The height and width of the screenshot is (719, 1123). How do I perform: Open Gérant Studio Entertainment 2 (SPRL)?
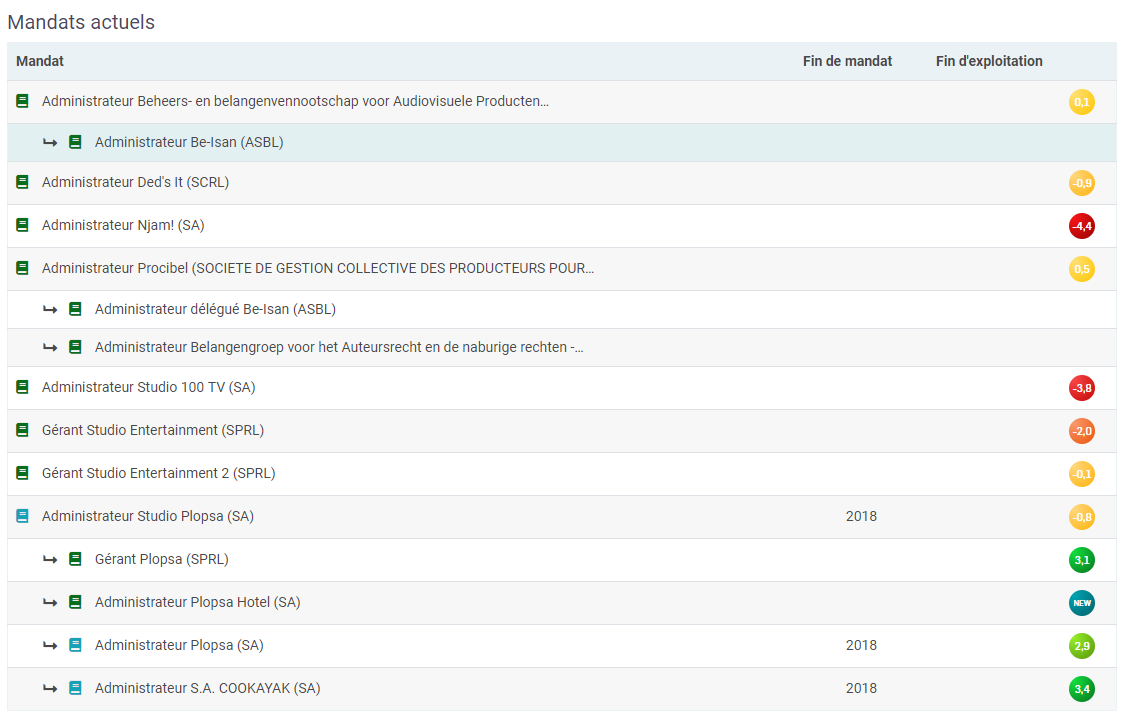point(158,474)
